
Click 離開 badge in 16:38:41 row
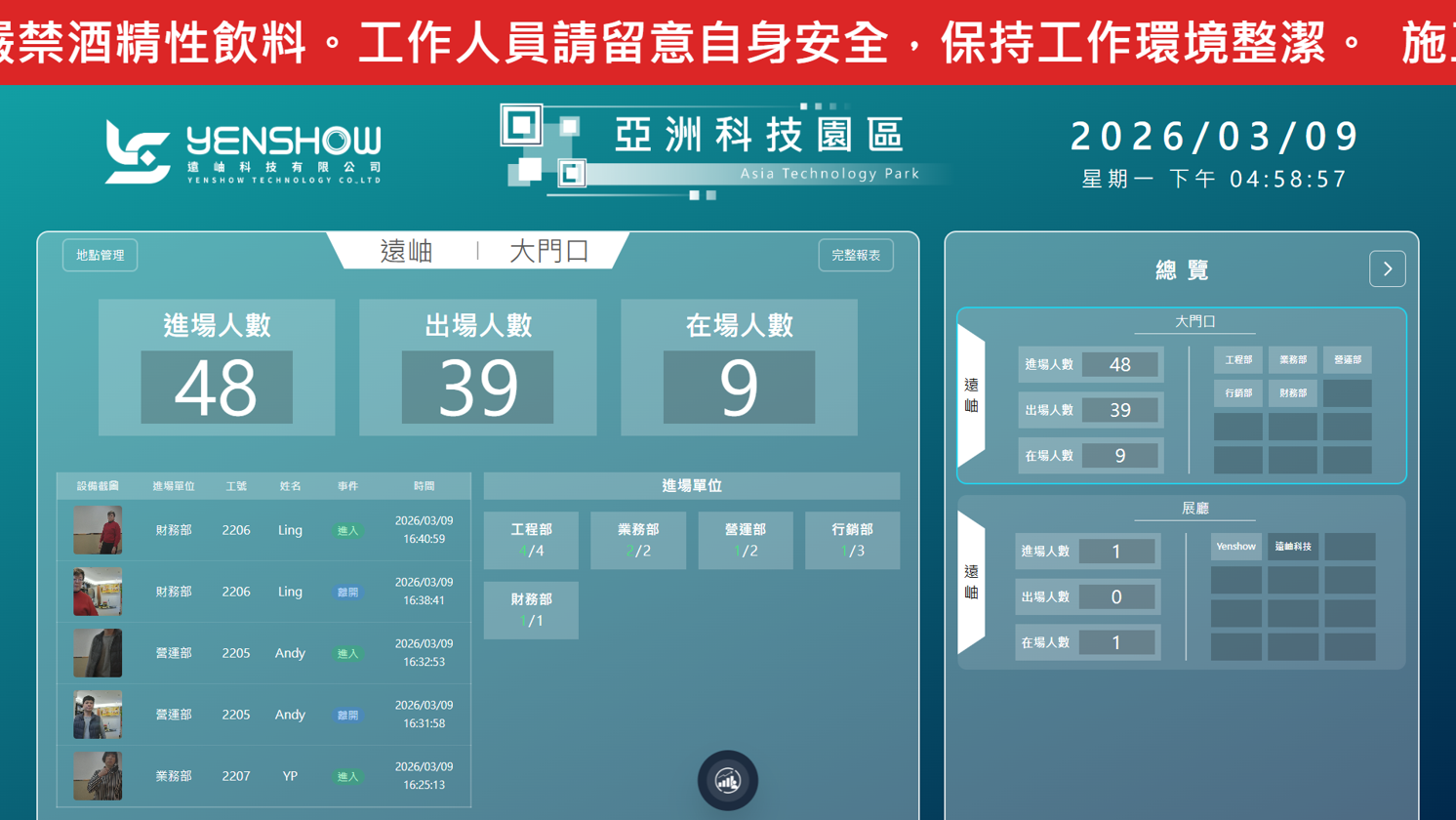(x=347, y=593)
